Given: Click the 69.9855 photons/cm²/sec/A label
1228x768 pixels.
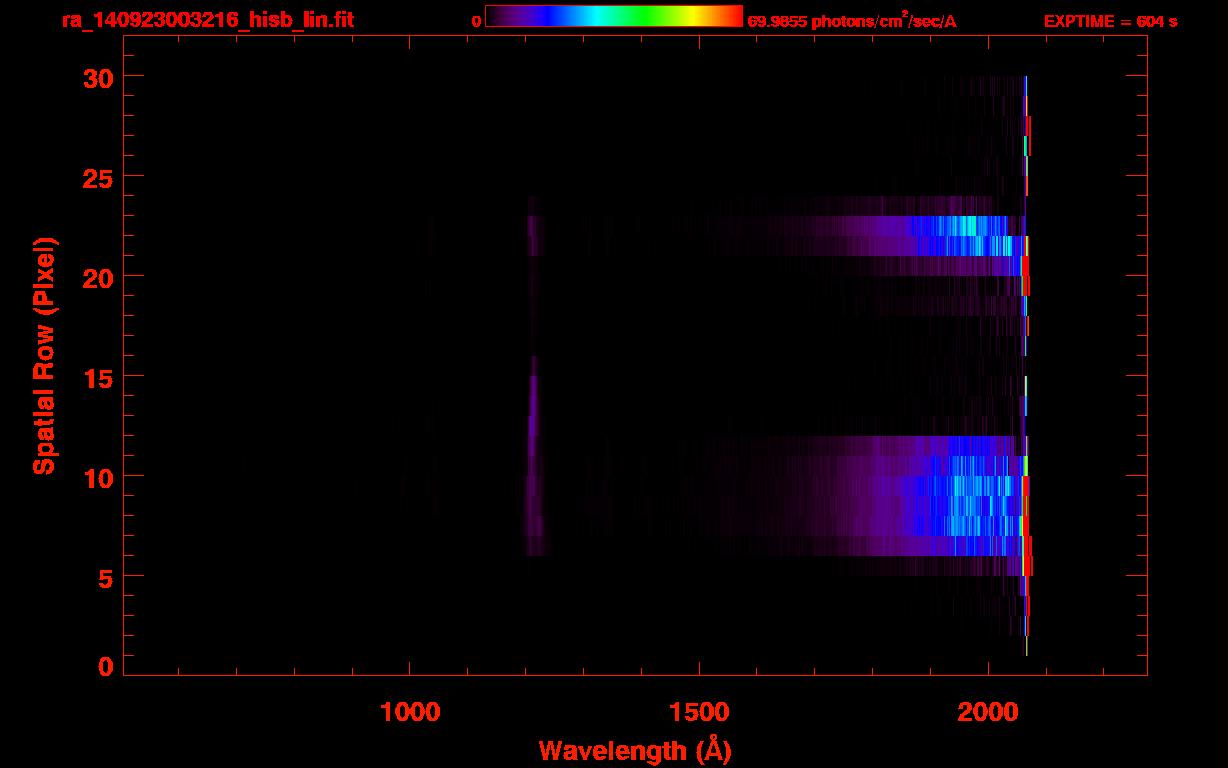Looking at the screenshot, I should pyautogui.click(x=852, y=21).
